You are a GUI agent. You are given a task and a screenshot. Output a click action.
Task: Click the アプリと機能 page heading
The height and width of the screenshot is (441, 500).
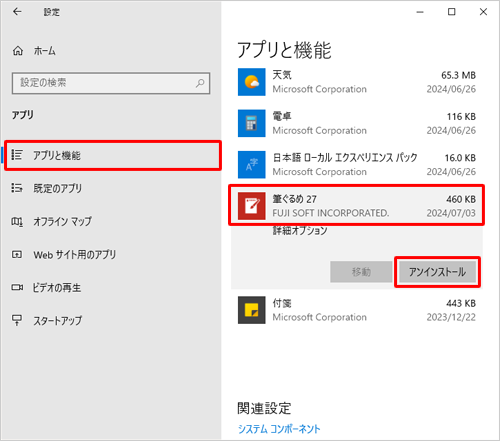pyautogui.click(x=284, y=50)
